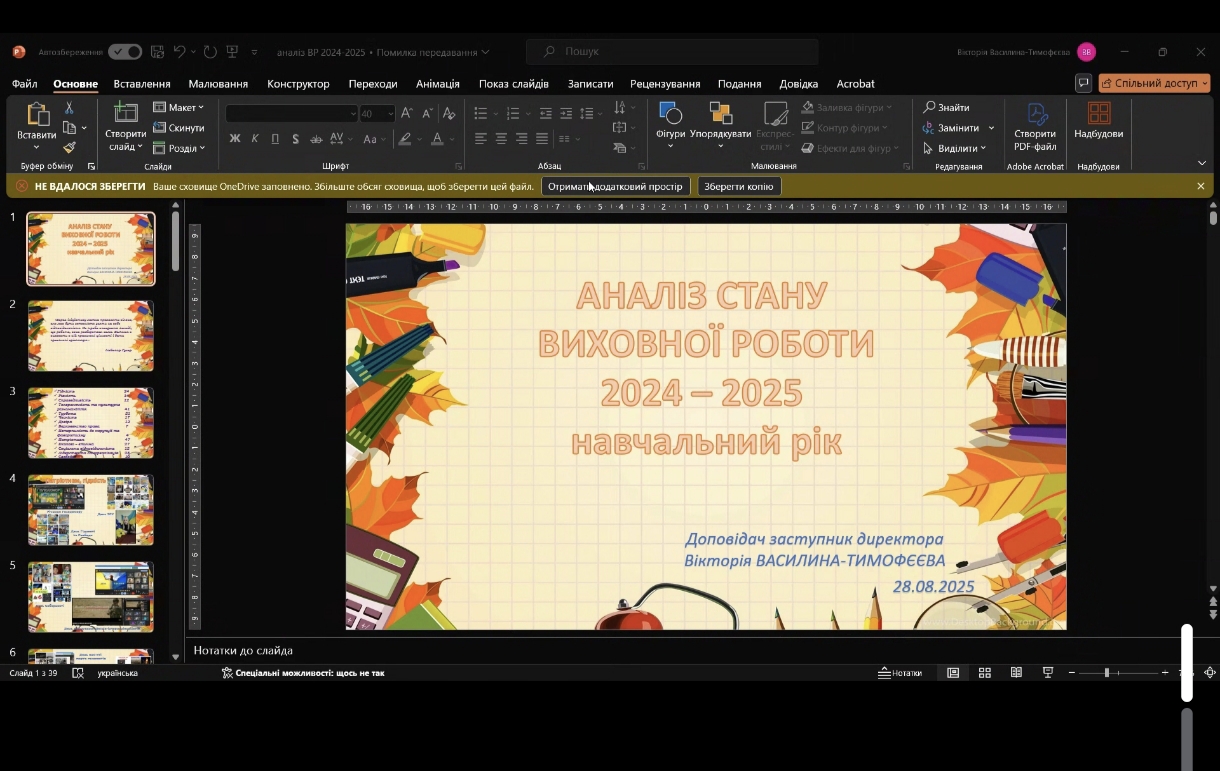Click the Format Painter brush icon

(69, 148)
